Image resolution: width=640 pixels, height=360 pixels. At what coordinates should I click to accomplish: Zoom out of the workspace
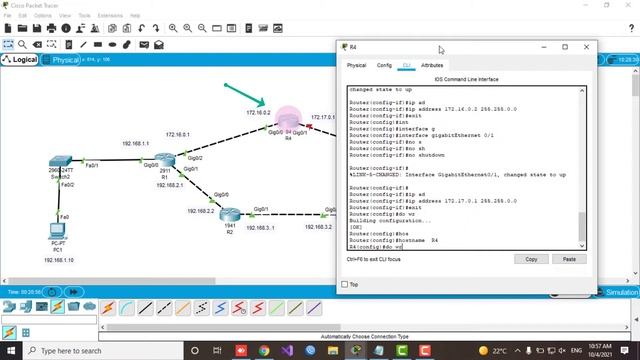point(202,28)
